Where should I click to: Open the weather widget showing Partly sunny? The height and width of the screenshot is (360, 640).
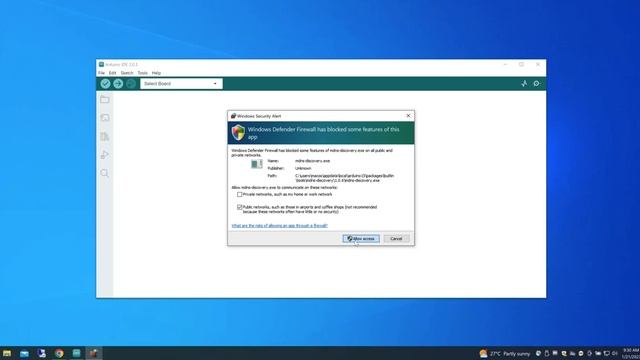point(504,353)
